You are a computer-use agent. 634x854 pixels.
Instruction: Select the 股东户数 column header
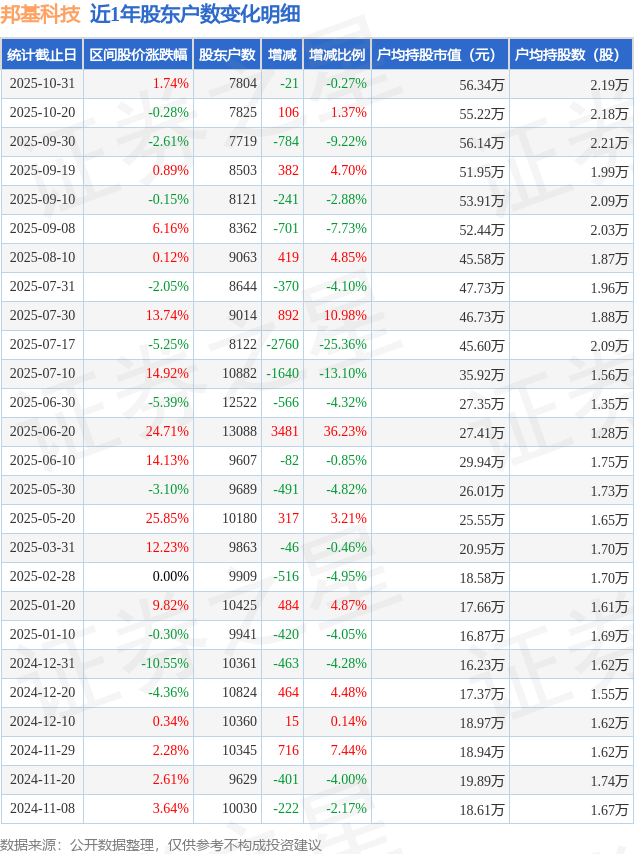[227, 55]
